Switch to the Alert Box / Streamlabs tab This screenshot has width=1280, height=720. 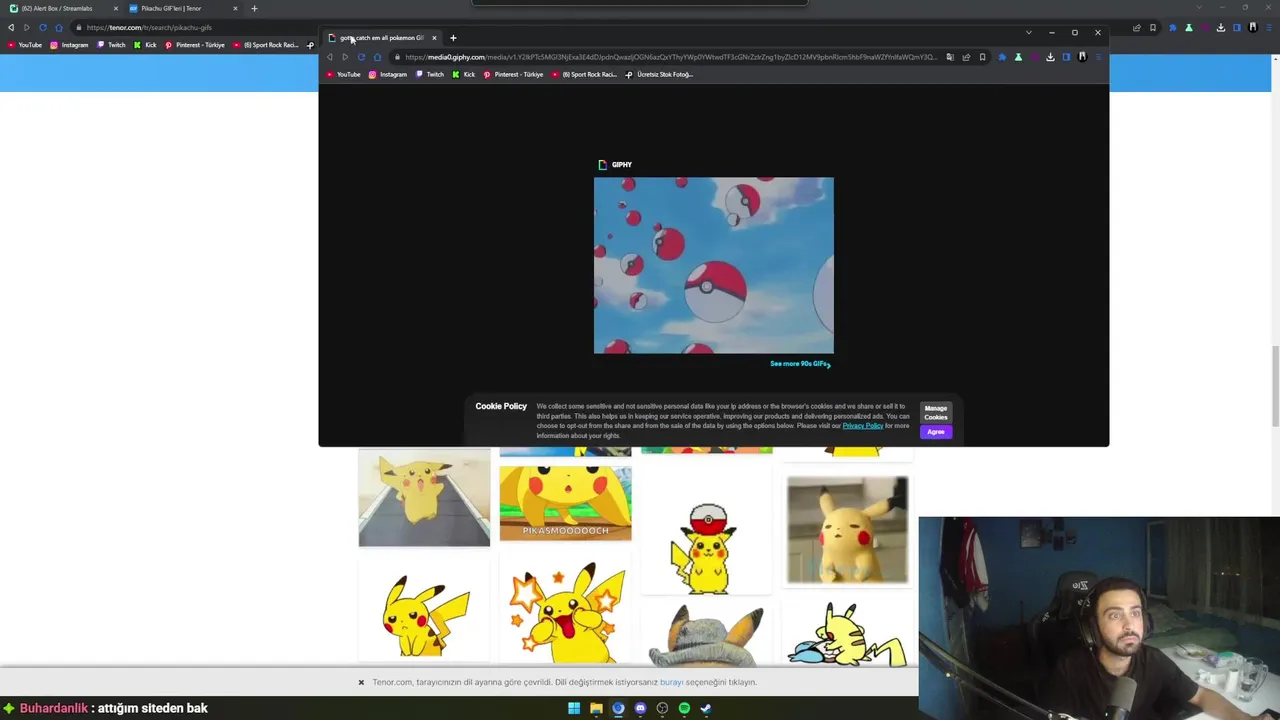click(60, 8)
